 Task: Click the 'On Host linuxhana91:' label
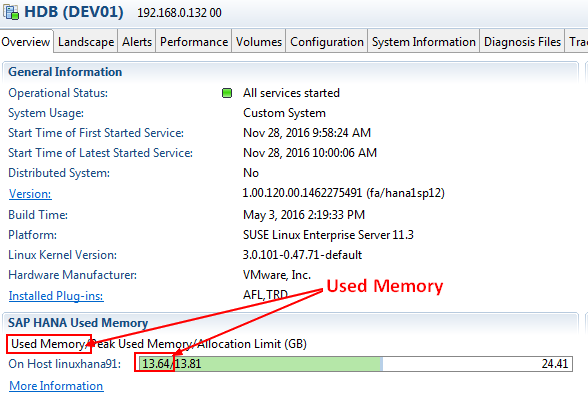[x=64, y=364]
